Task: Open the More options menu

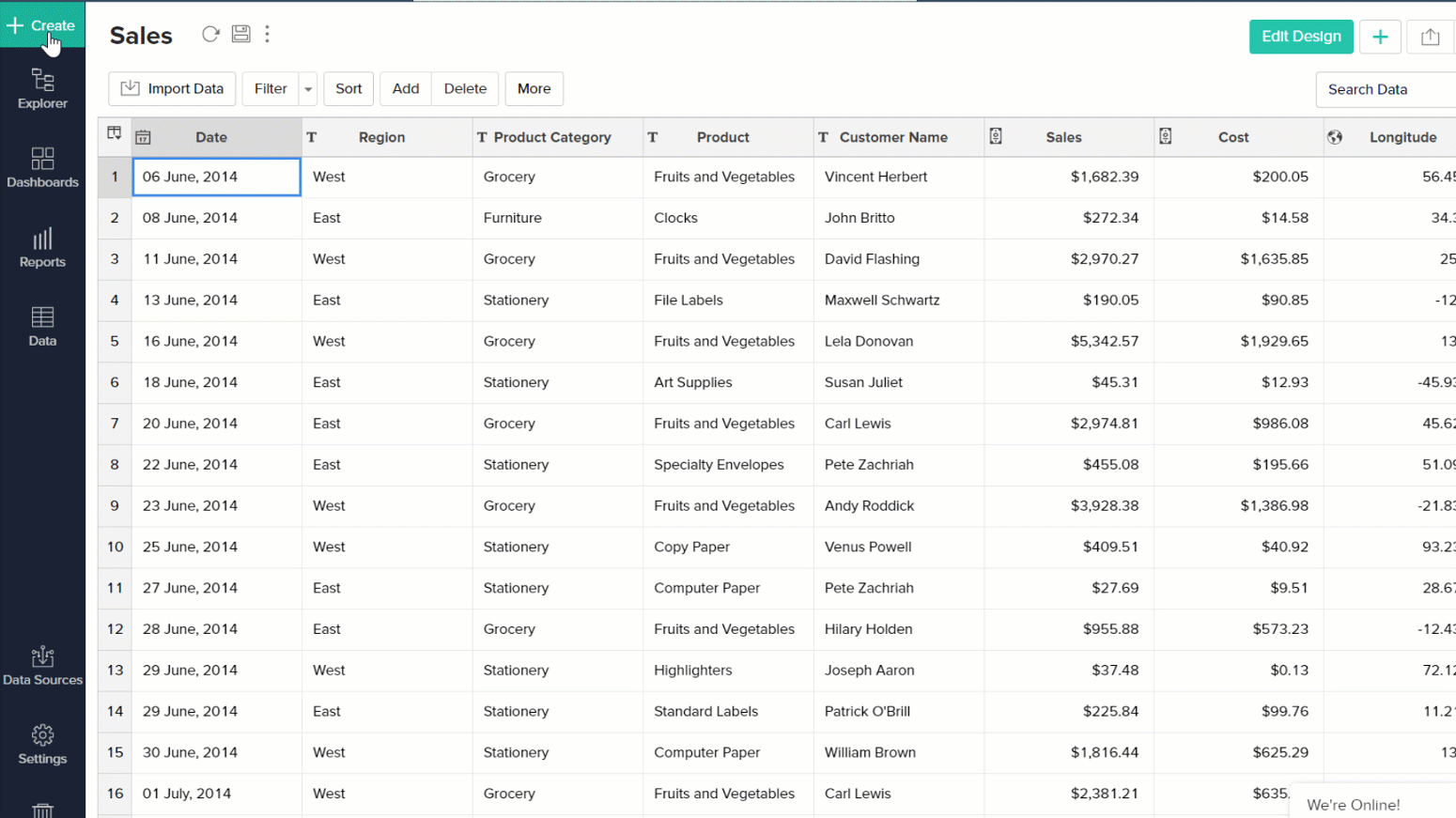Action: (534, 89)
